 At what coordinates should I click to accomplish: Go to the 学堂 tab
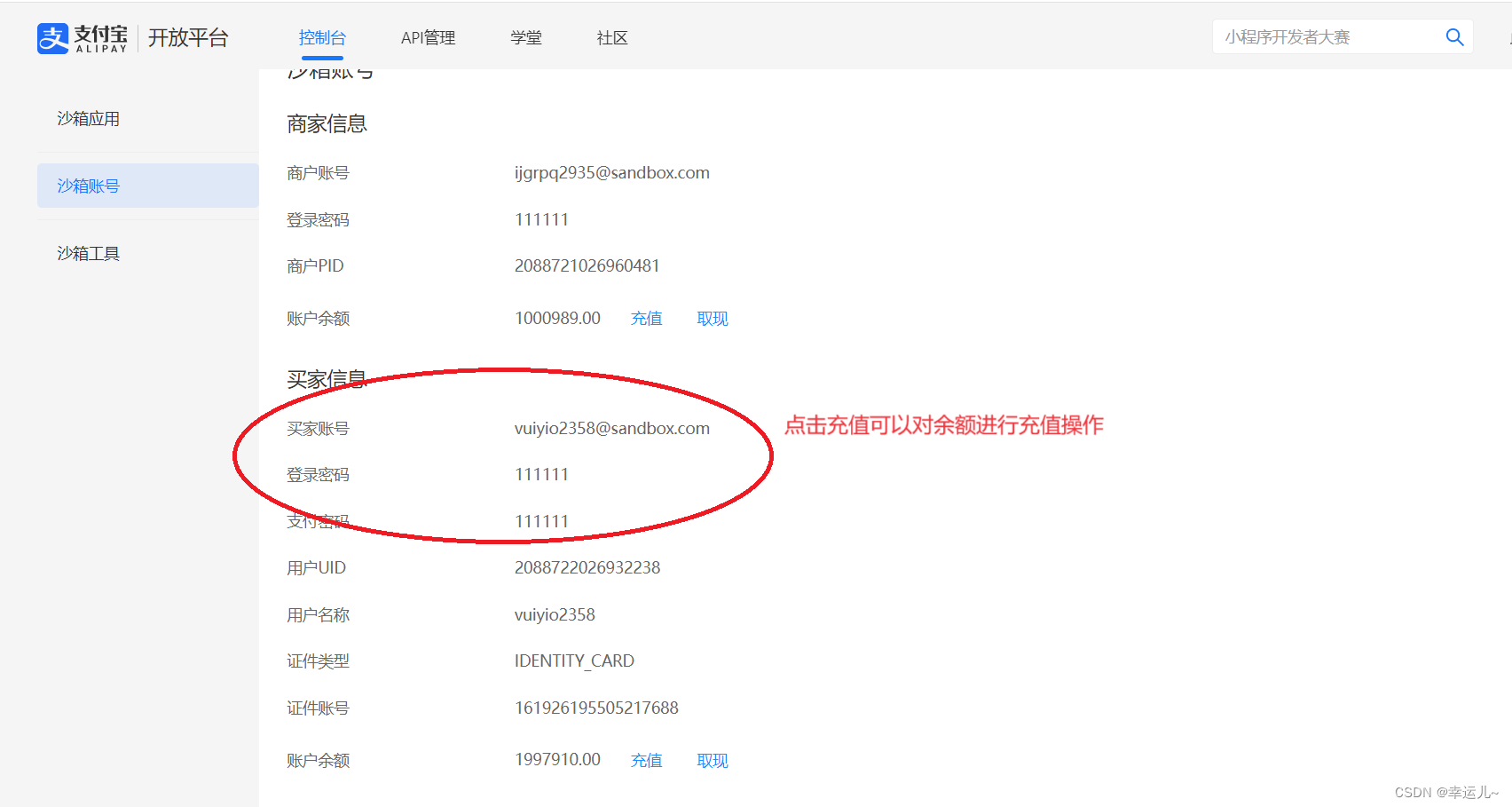pos(526,38)
